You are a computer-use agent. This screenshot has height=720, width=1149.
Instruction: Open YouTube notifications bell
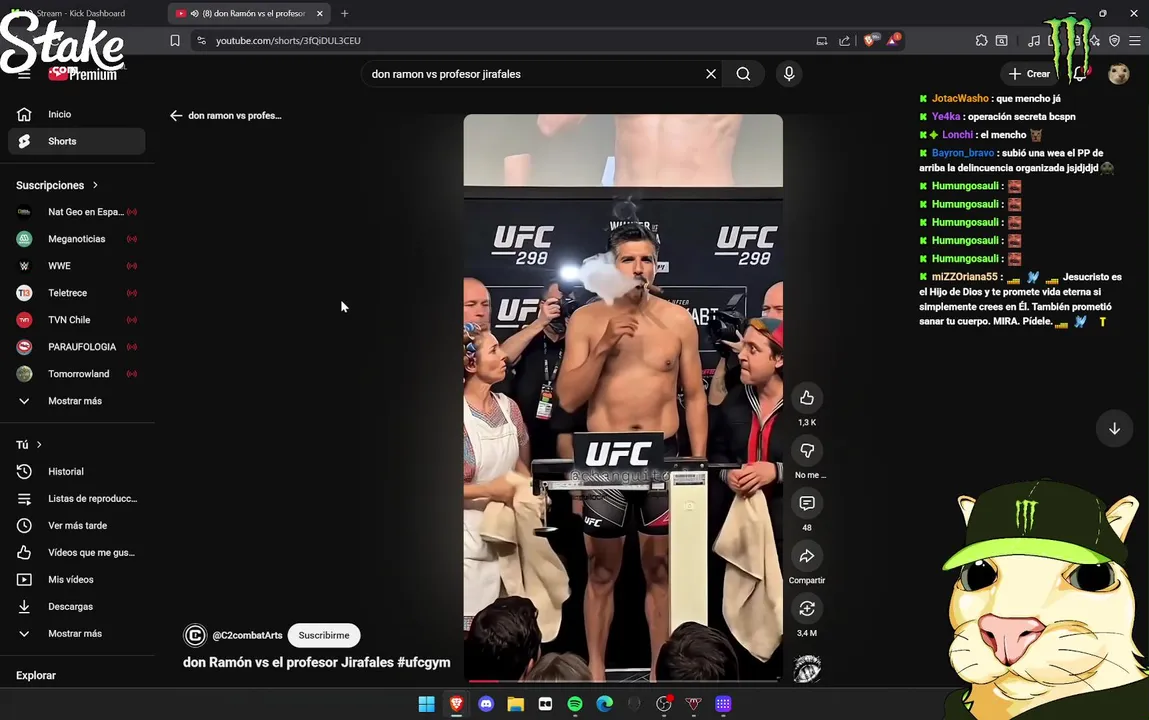1081,74
